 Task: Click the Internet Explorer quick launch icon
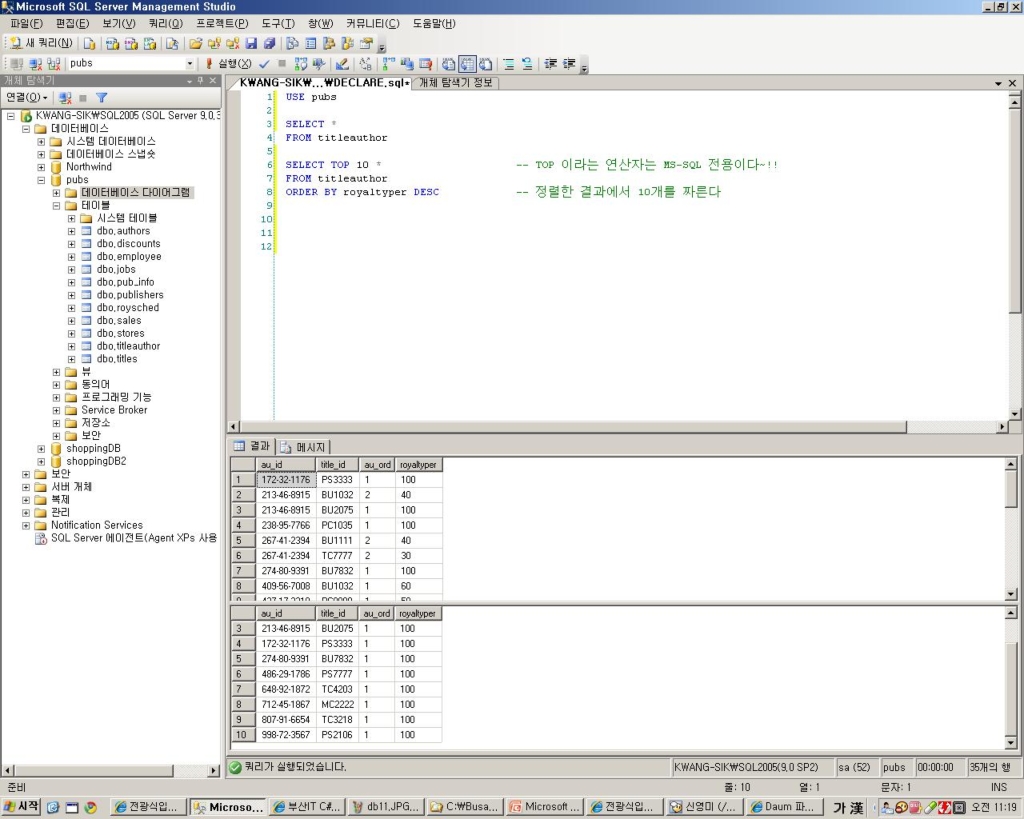tap(54, 807)
